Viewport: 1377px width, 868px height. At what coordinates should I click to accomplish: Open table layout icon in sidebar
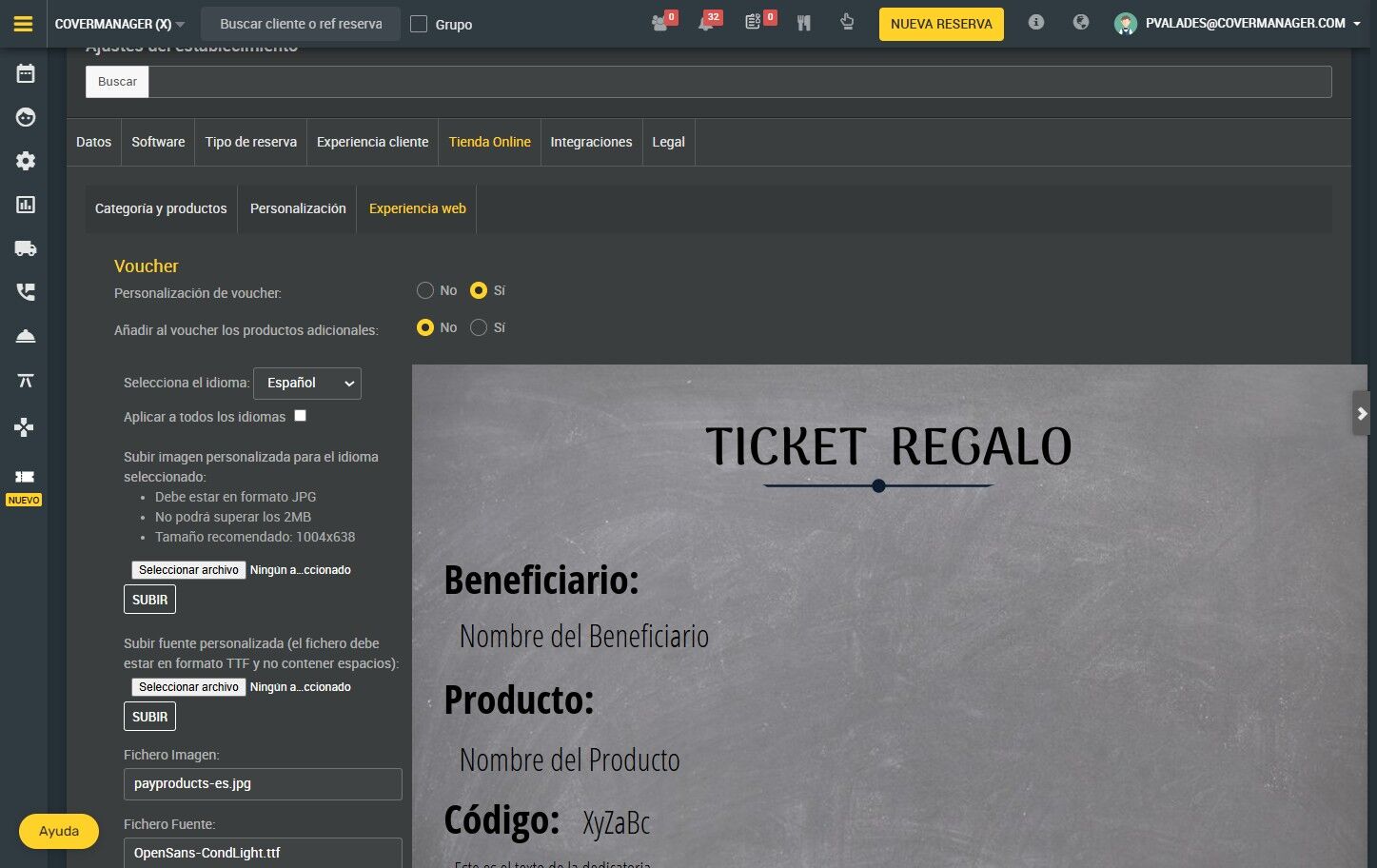(x=26, y=381)
